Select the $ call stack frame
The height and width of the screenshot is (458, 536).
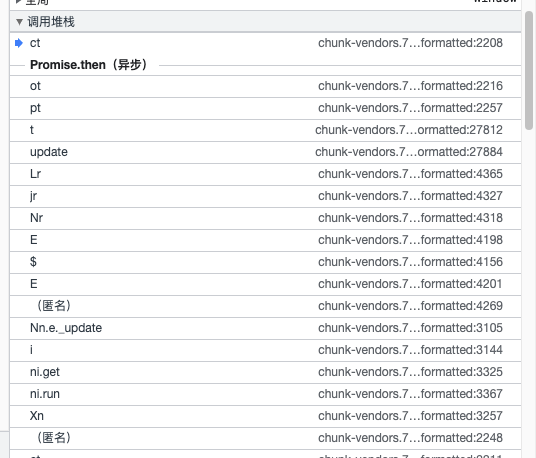tap(265, 262)
